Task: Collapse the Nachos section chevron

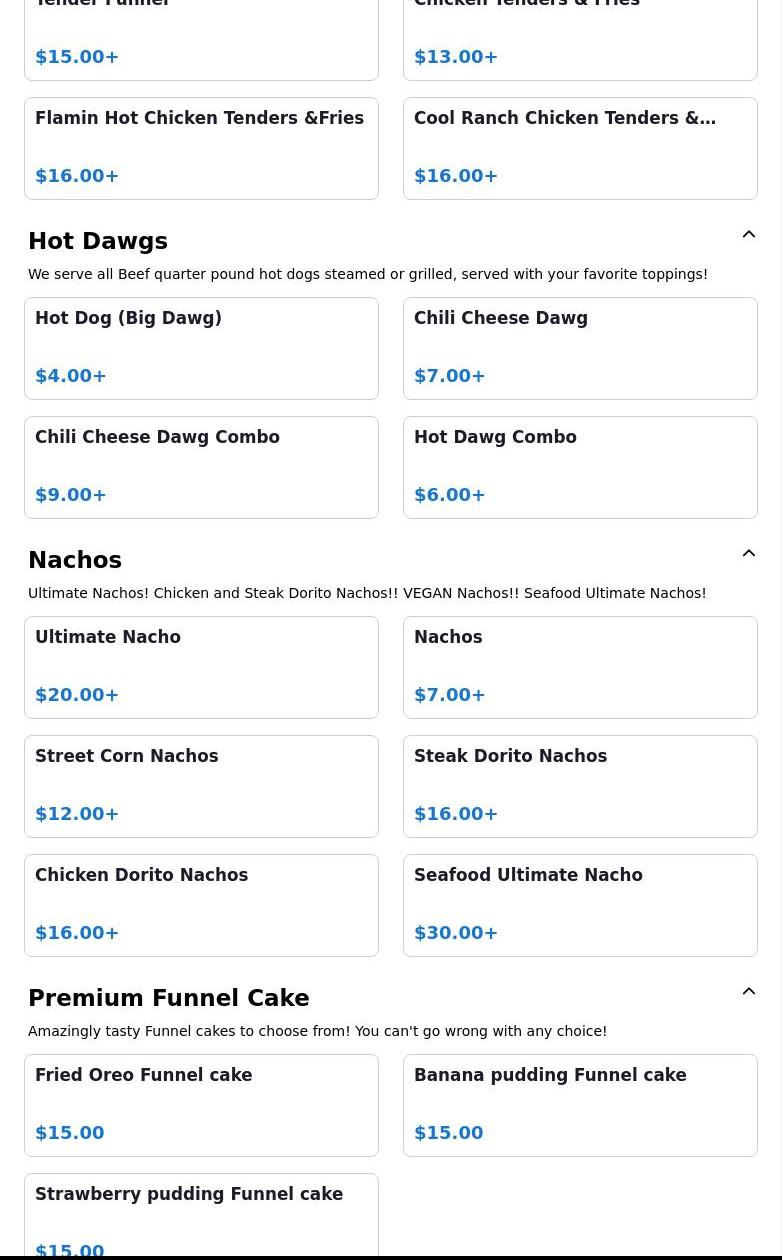Action: (x=748, y=554)
